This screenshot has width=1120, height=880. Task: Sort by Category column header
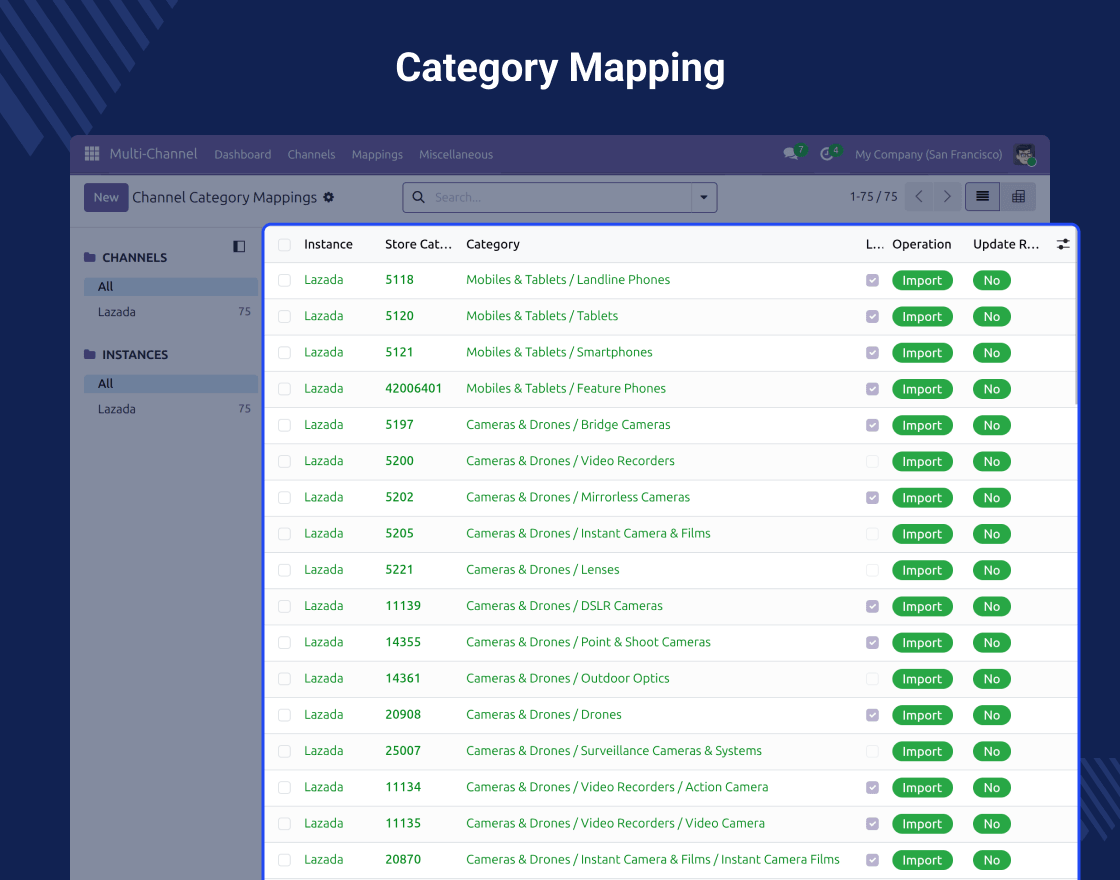coord(493,244)
